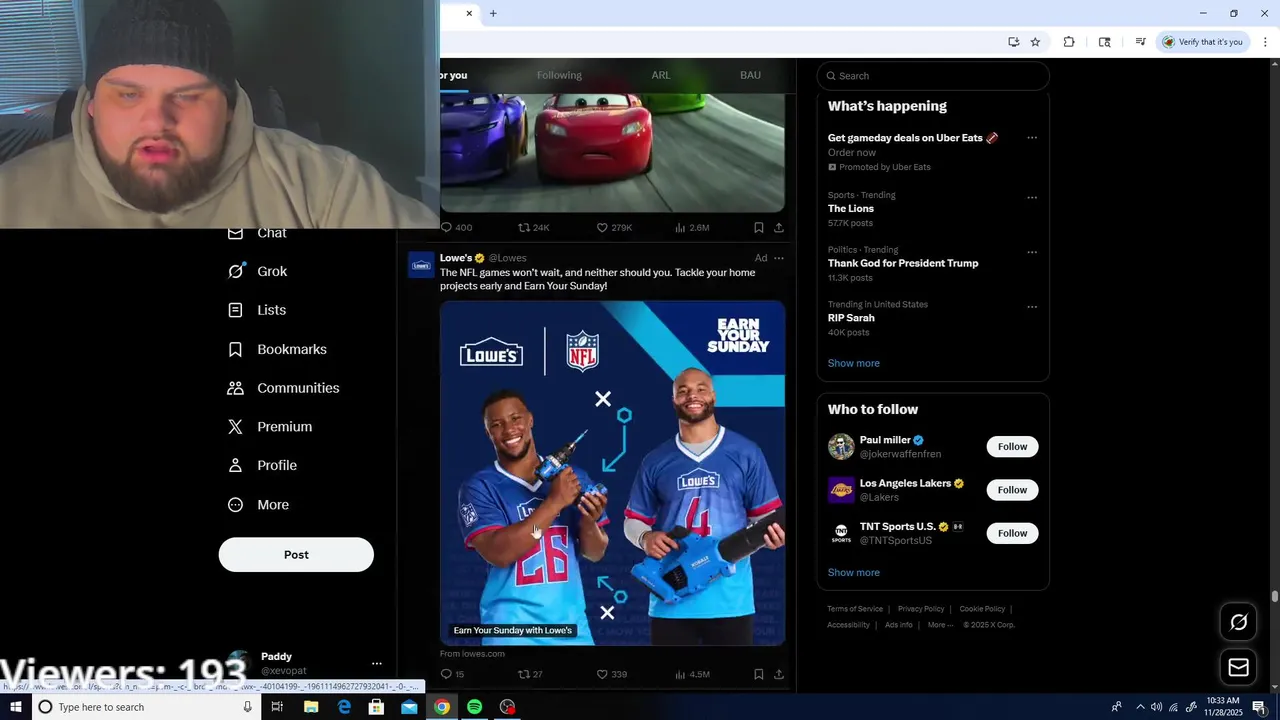Image resolution: width=1280 pixels, height=720 pixels.
Task: Open the Windows notification center
Action: click(1259, 707)
